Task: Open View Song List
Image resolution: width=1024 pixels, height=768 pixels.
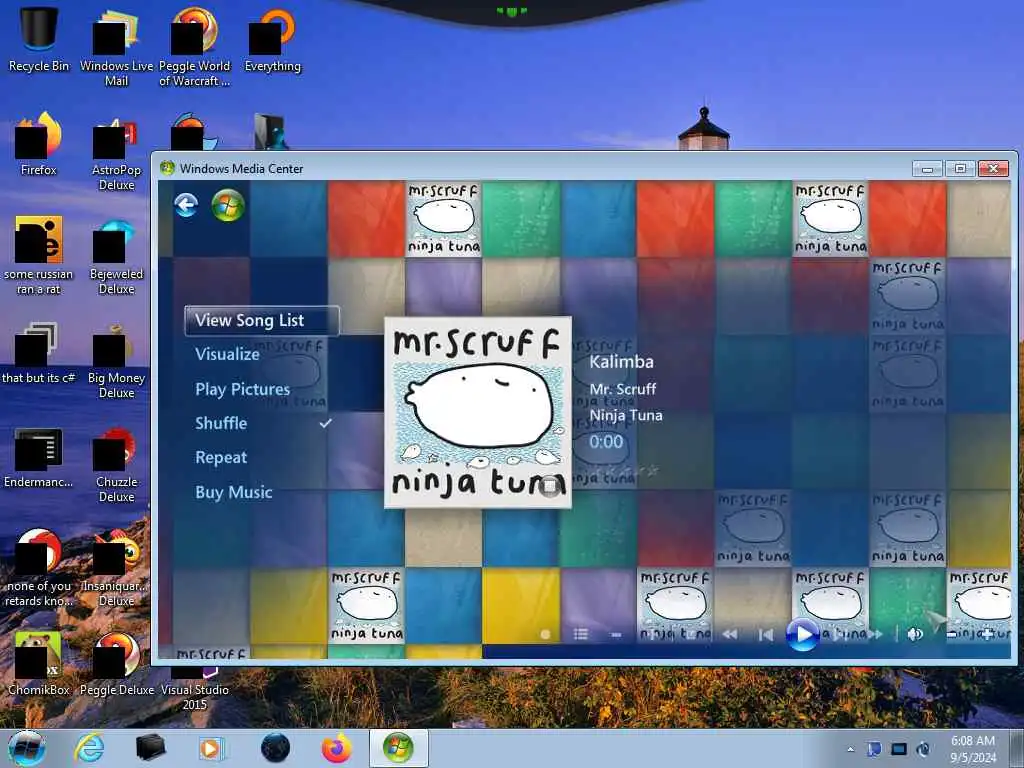Action: pyautogui.click(x=262, y=321)
